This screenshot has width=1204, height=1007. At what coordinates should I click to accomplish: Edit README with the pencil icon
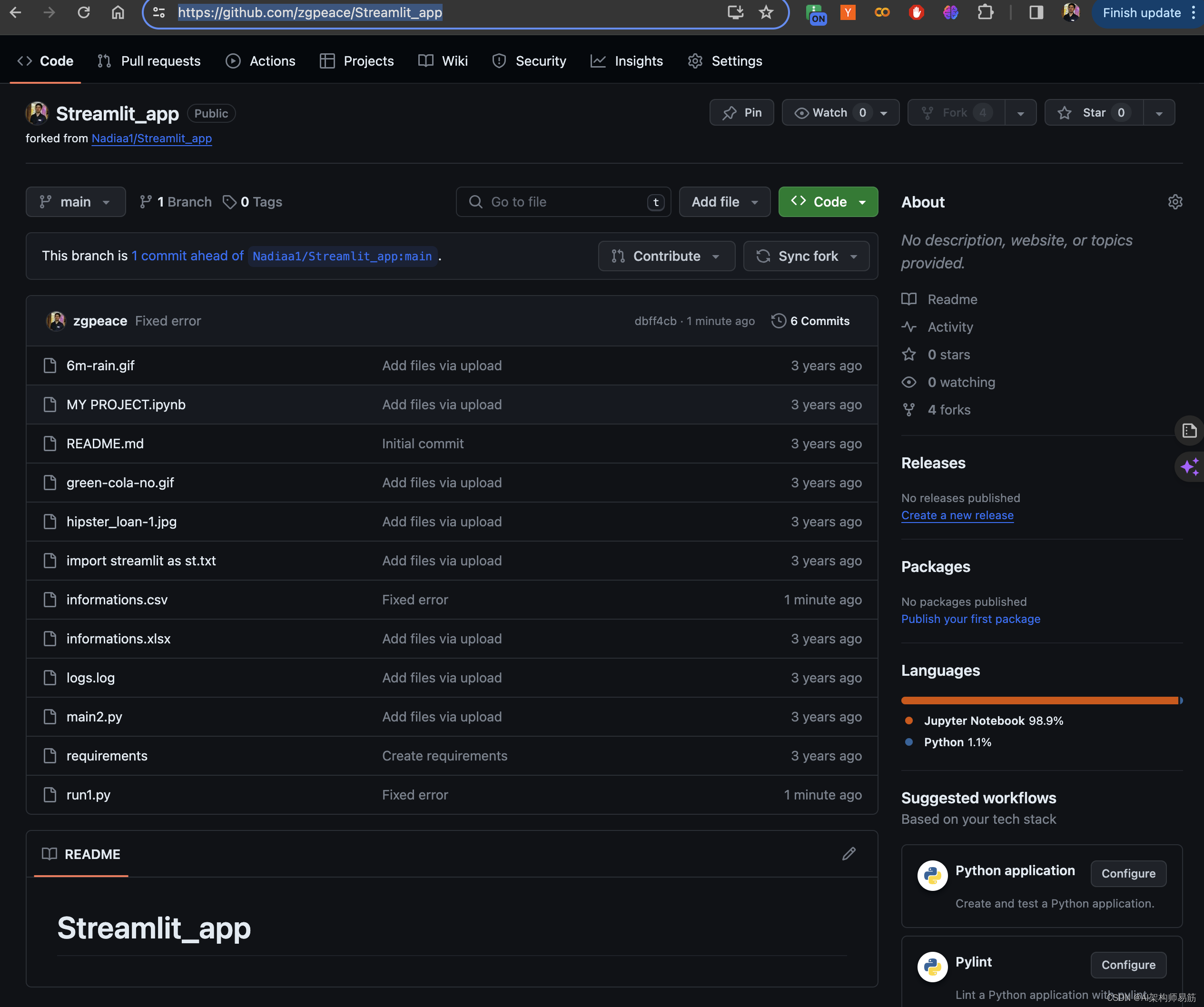tap(849, 854)
